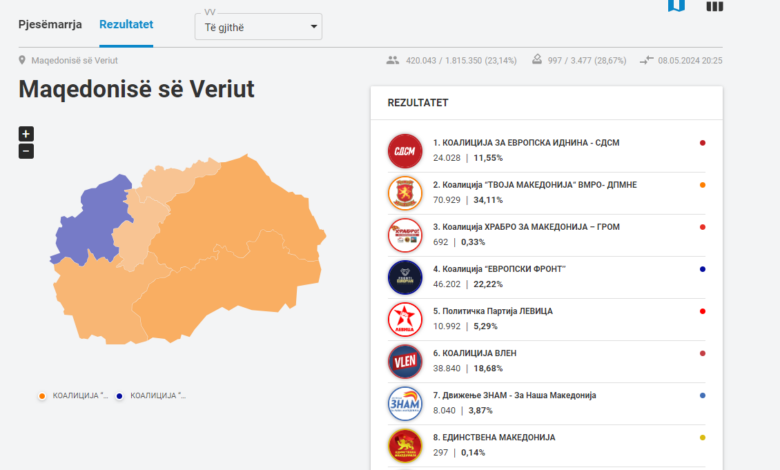
Task: Click the color dot beside Коалиција ВЛЕН
Action: click(x=703, y=353)
